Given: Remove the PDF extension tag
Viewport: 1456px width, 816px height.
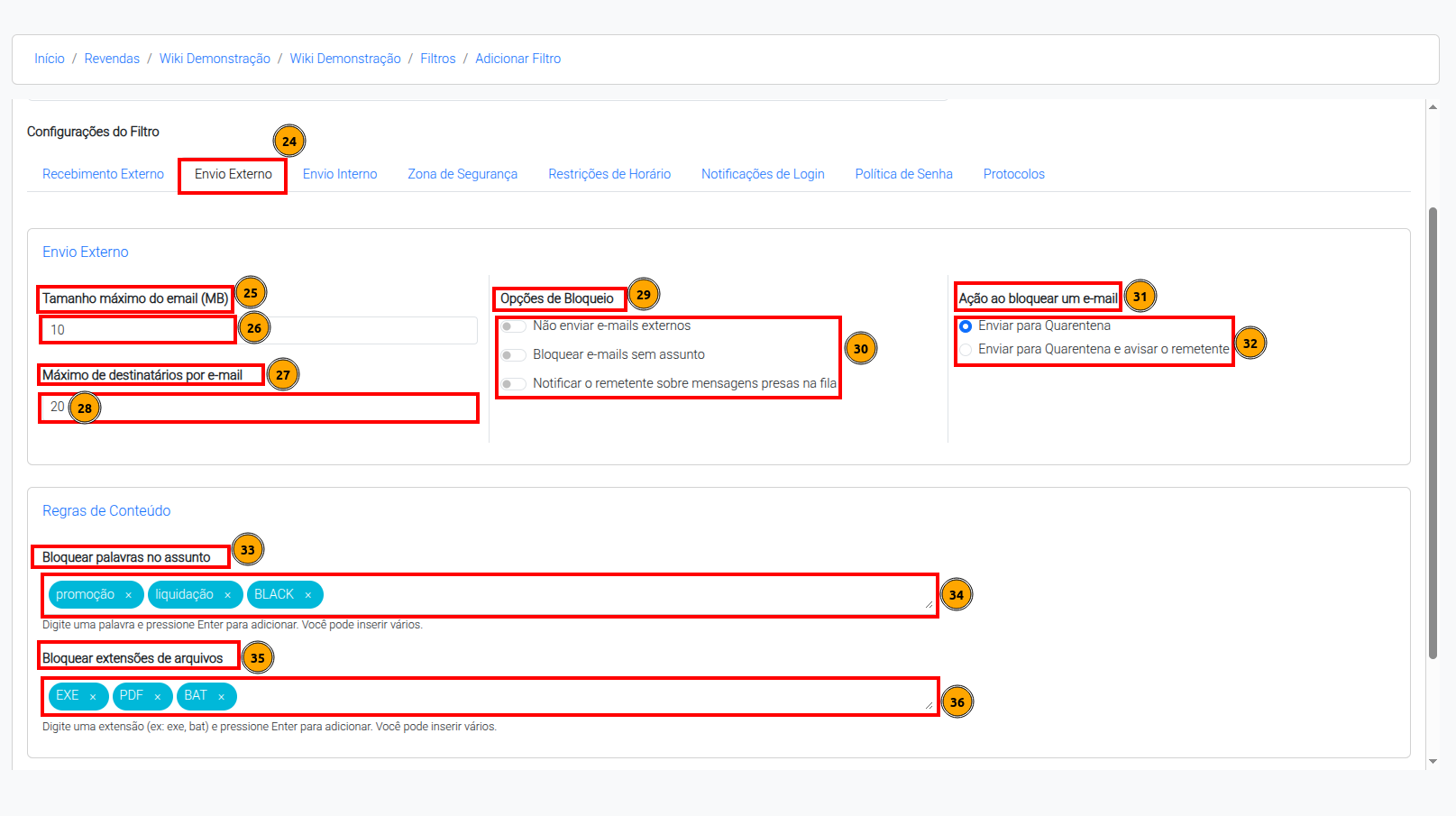Looking at the screenshot, I should (x=157, y=696).
